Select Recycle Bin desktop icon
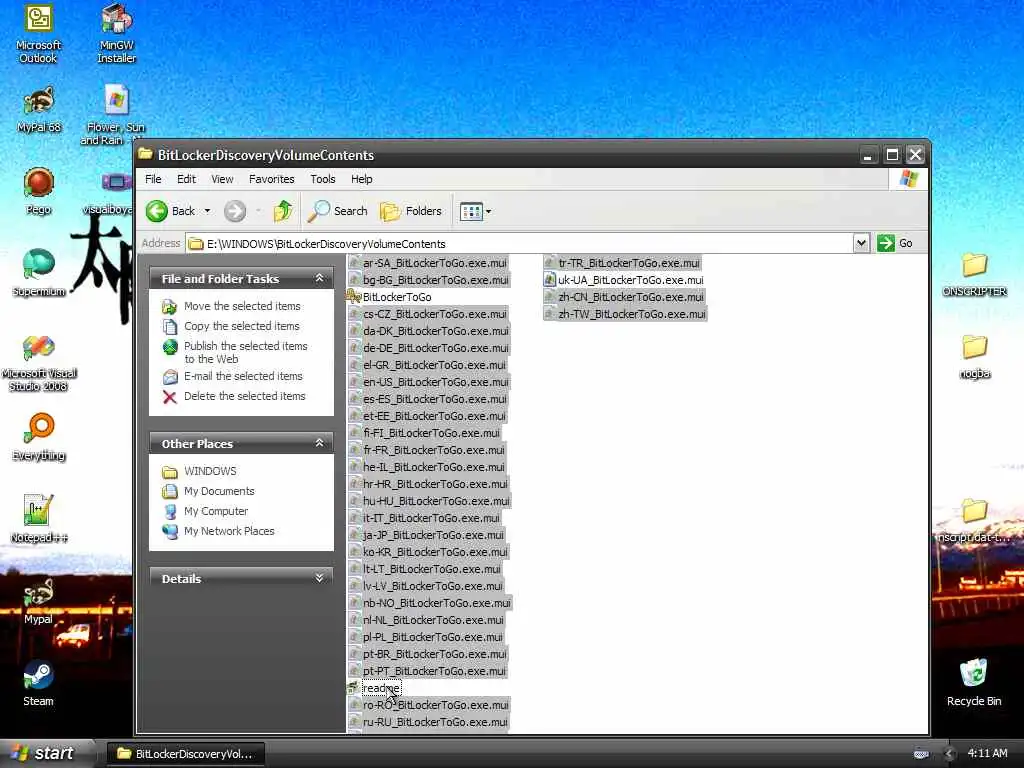This screenshot has width=1024, height=768. [x=974, y=683]
